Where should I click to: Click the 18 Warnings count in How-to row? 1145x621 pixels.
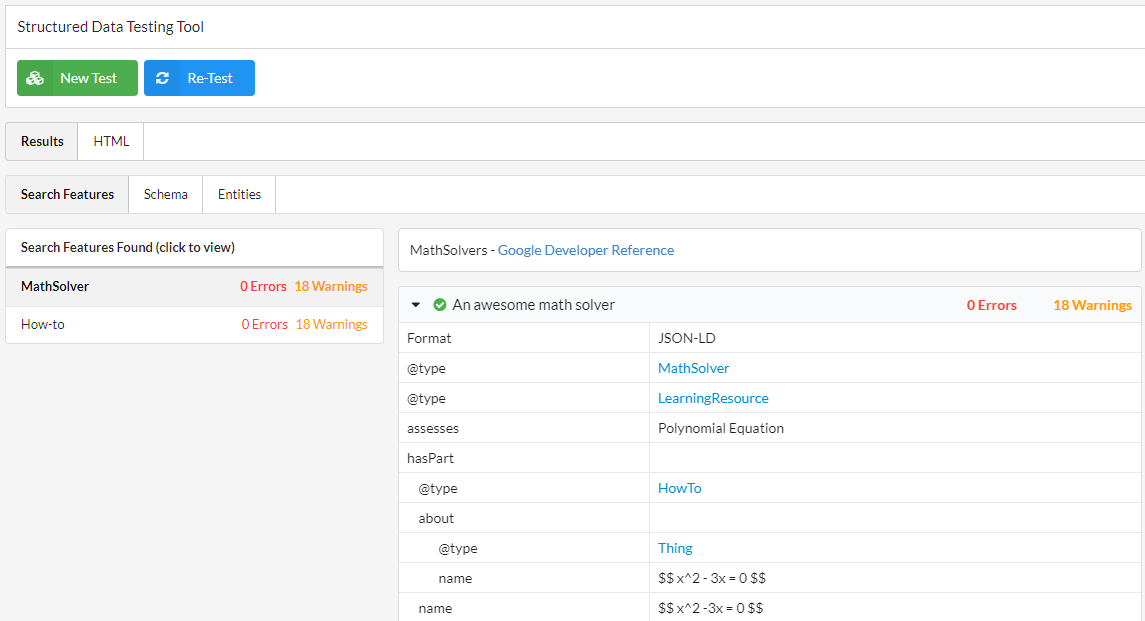[332, 324]
